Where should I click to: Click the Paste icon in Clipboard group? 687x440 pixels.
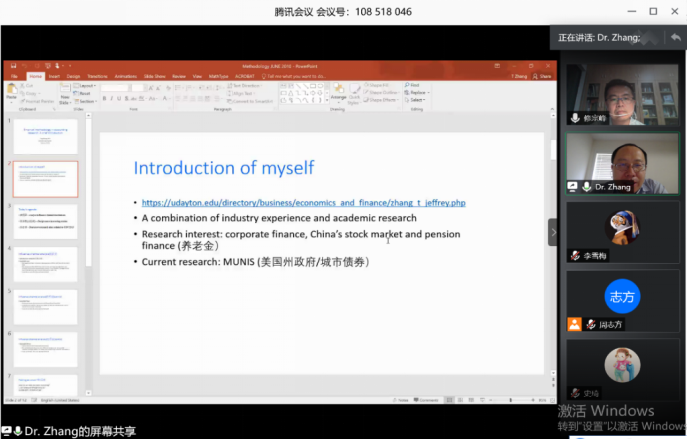[11, 92]
